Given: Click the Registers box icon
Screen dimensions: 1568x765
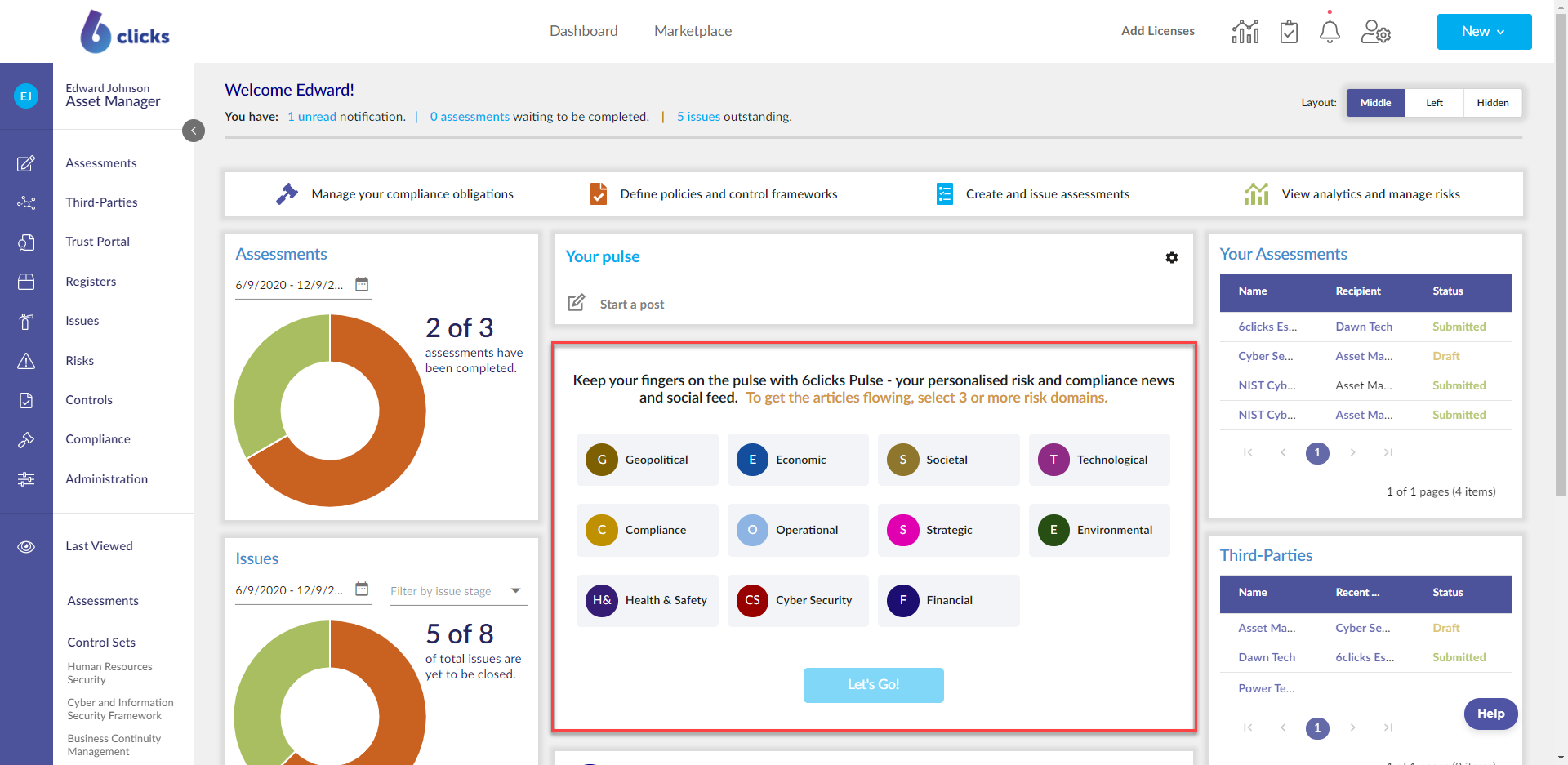Looking at the screenshot, I should (x=26, y=282).
